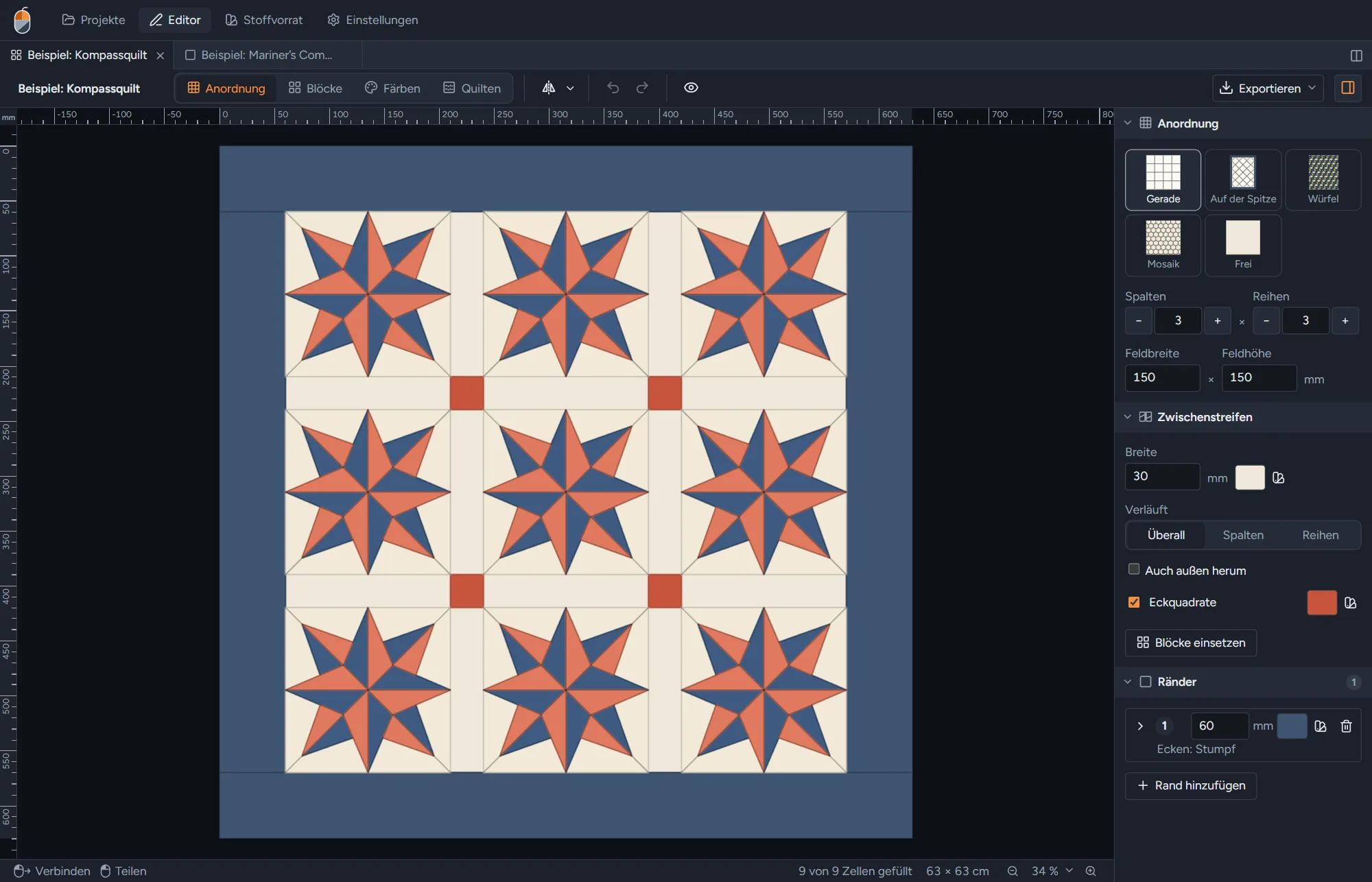Switch to the Blöcke tab
This screenshot has height=882, width=1372.
coord(316,88)
